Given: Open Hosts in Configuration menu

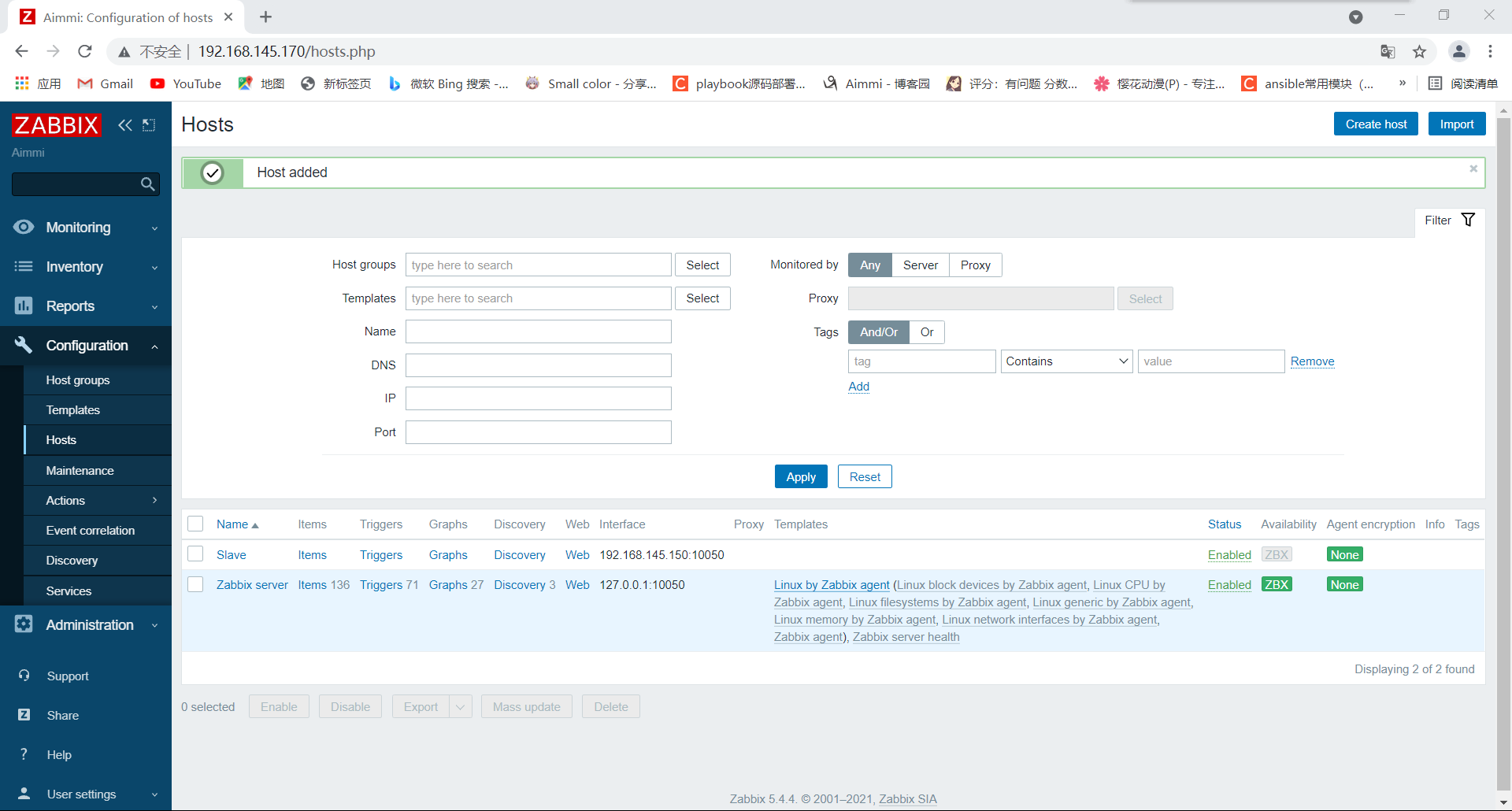Looking at the screenshot, I should 98,440.
